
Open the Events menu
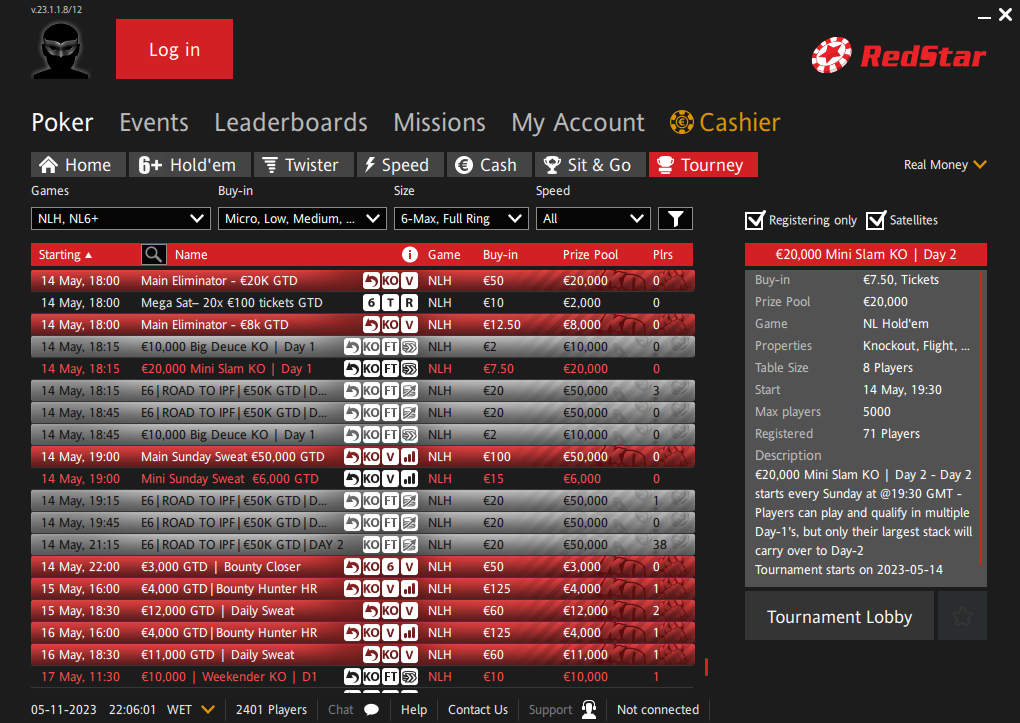154,122
